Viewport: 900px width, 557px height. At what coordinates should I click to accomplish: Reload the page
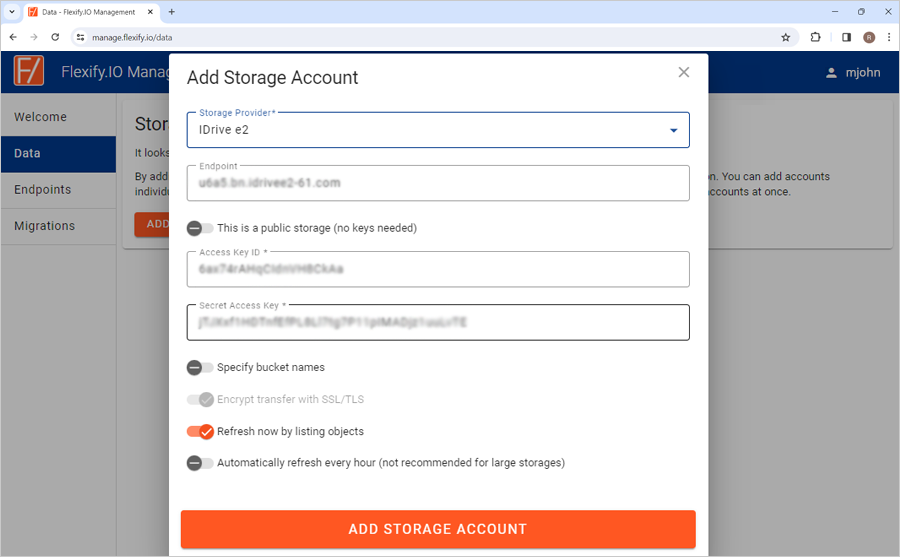click(55, 37)
